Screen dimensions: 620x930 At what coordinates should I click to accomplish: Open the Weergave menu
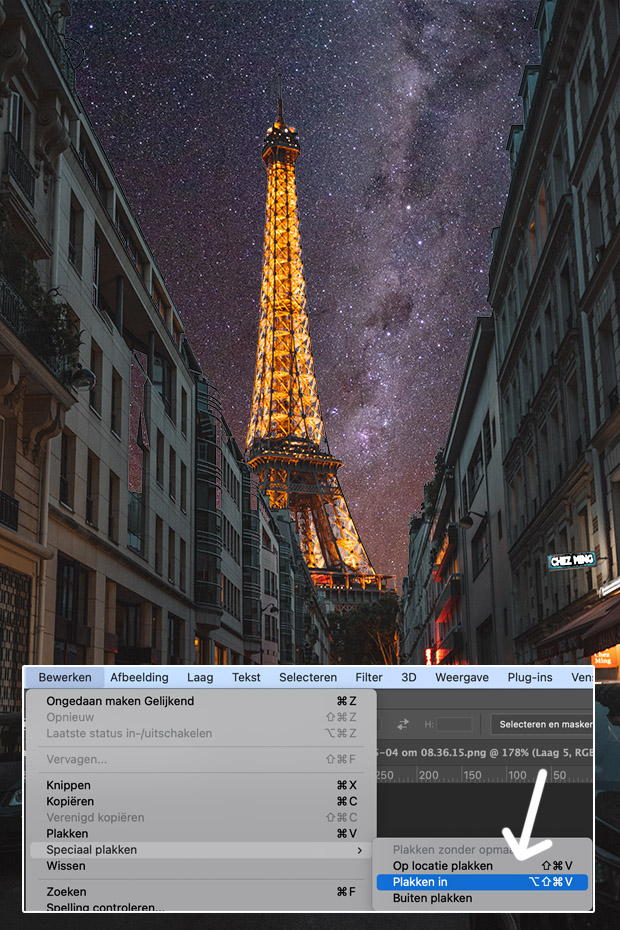(462, 677)
